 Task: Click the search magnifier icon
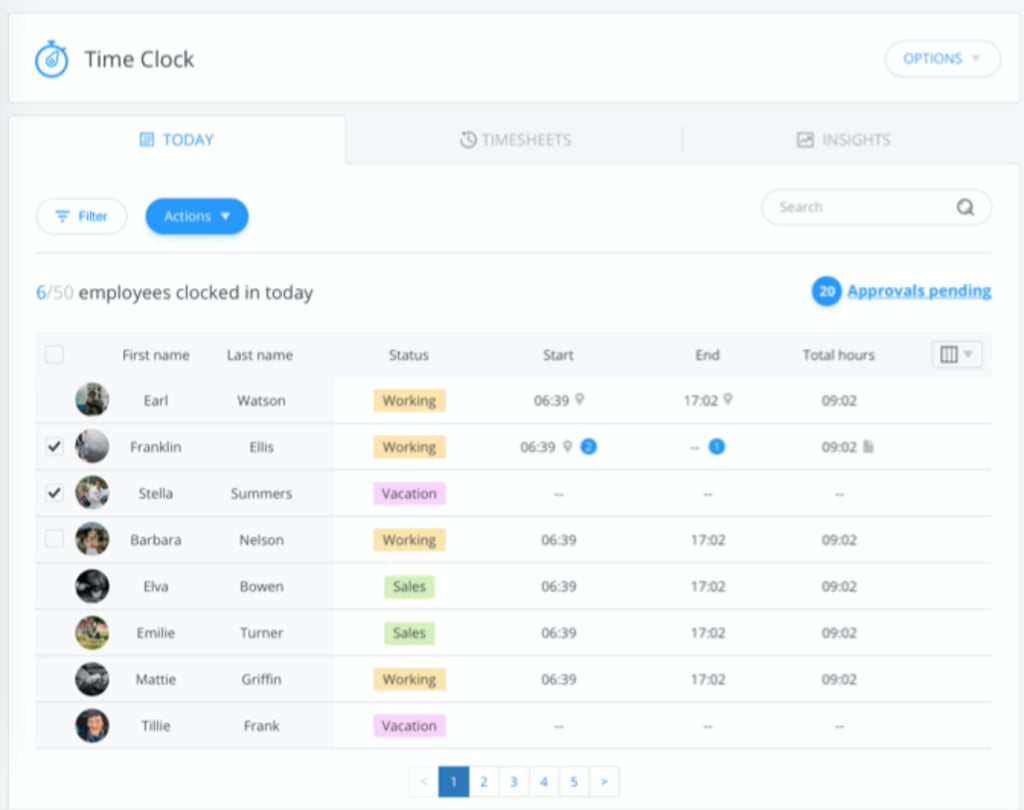[x=965, y=208]
